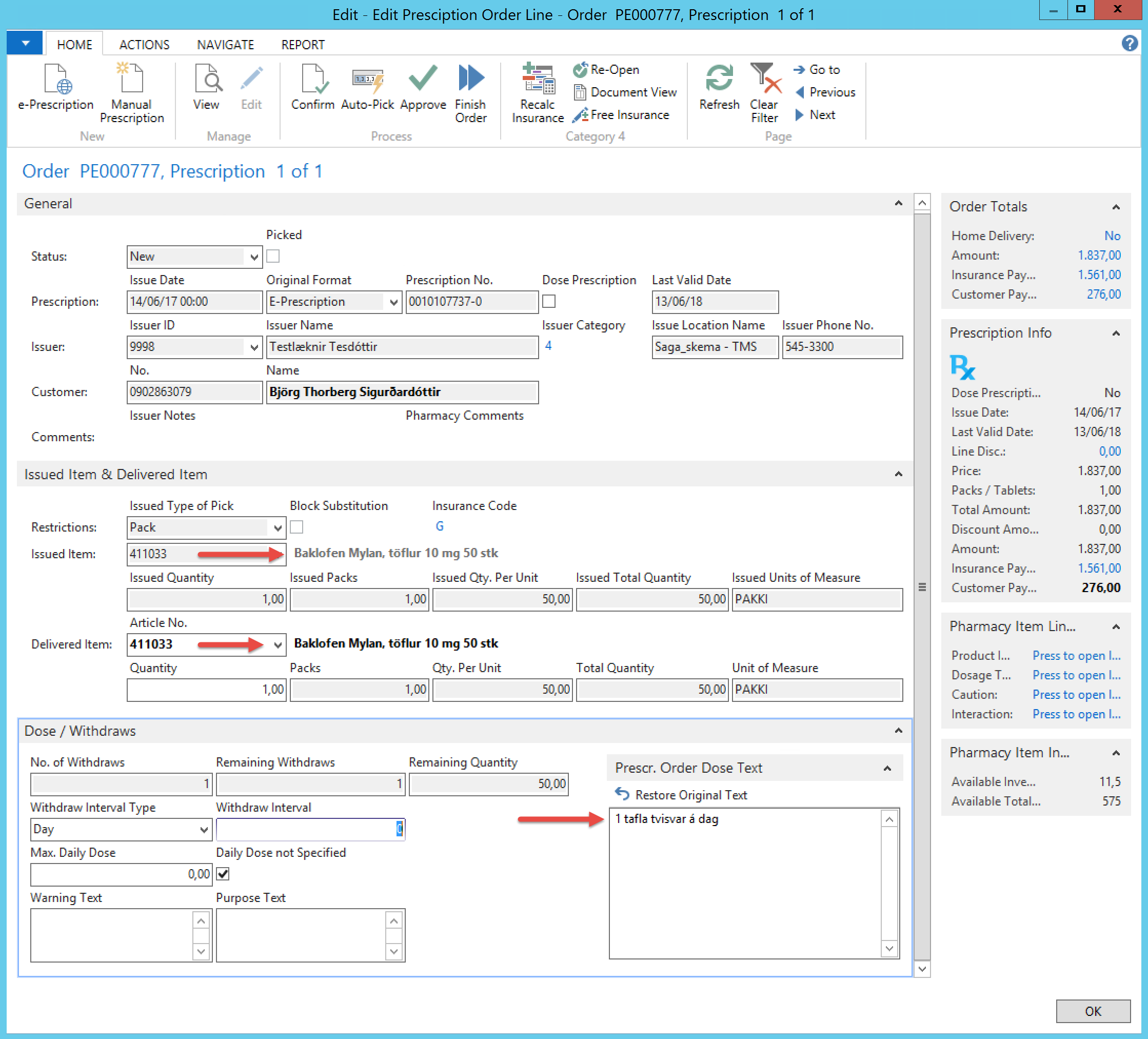The width and height of the screenshot is (1148, 1039).
Task: Toggle the Picked checkbox
Action: (x=273, y=257)
